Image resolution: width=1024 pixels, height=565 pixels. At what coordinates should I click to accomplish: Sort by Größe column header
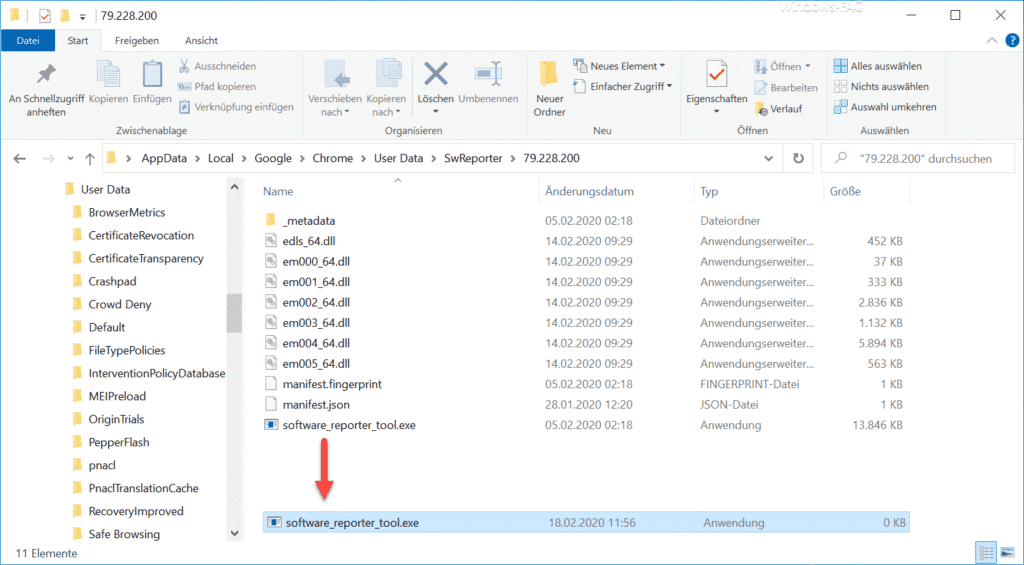(x=845, y=191)
